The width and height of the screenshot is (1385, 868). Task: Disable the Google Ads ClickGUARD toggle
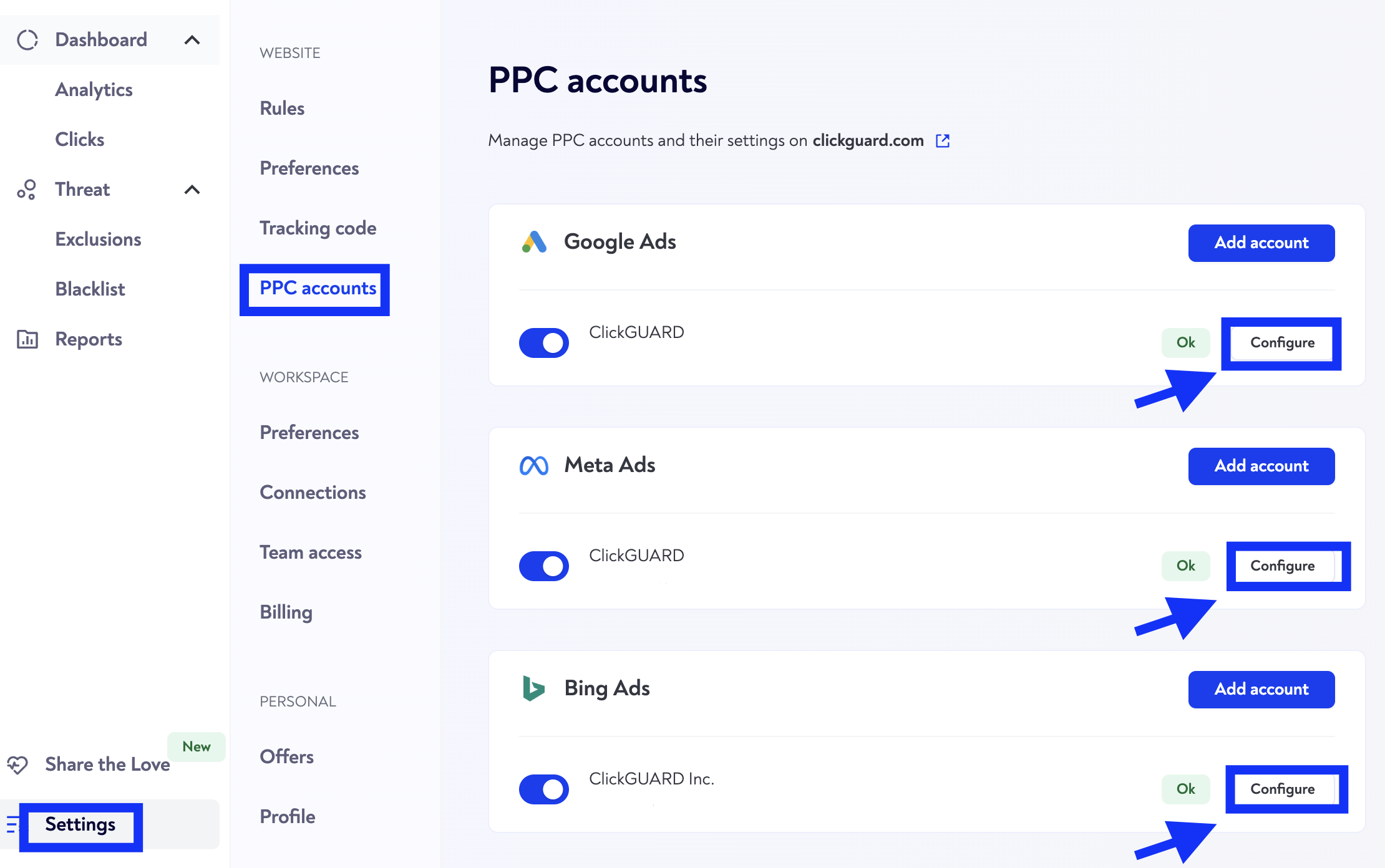click(544, 342)
